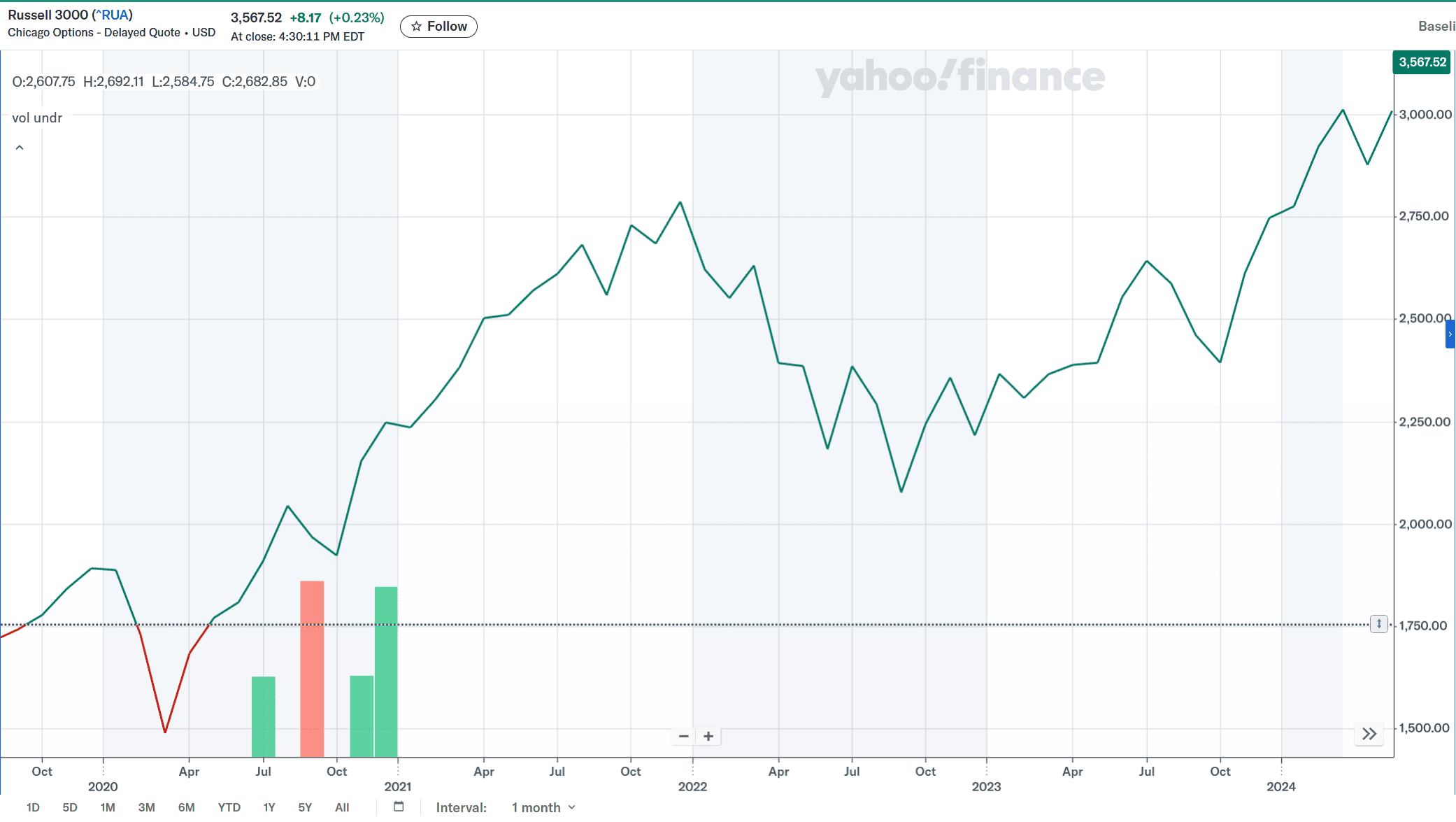This screenshot has width=1456, height=822.
Task: Click the double-chevron scroll to latest icon
Action: [x=1369, y=734]
